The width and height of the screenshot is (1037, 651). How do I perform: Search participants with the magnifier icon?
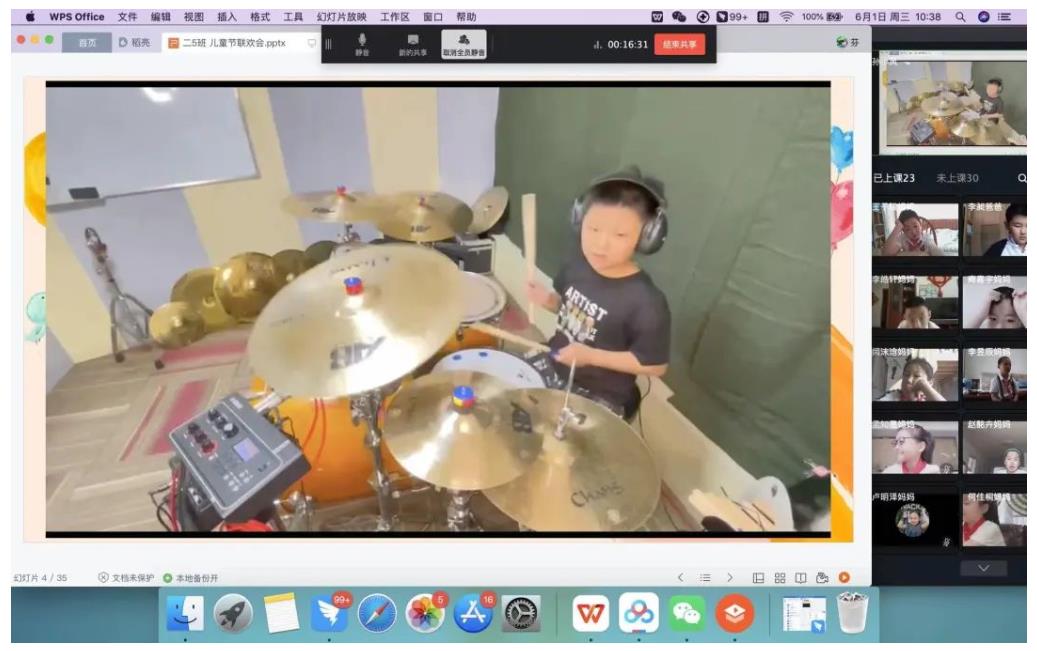1022,178
